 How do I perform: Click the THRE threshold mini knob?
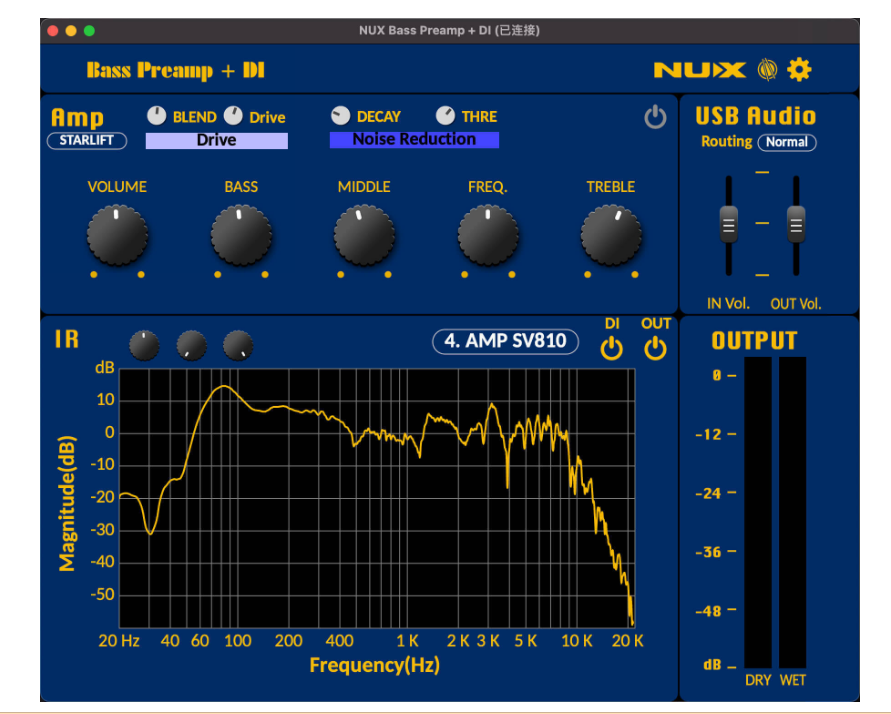(445, 116)
